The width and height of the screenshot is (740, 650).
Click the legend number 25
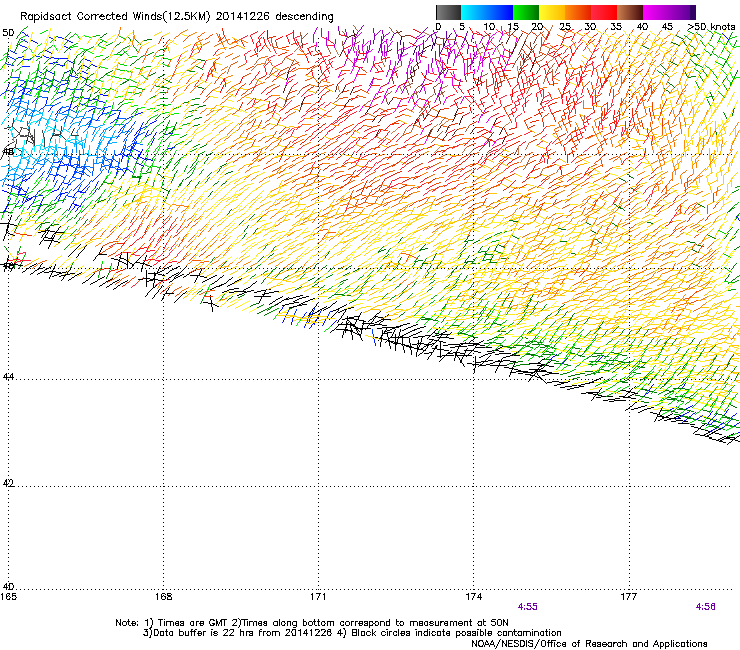click(565, 26)
